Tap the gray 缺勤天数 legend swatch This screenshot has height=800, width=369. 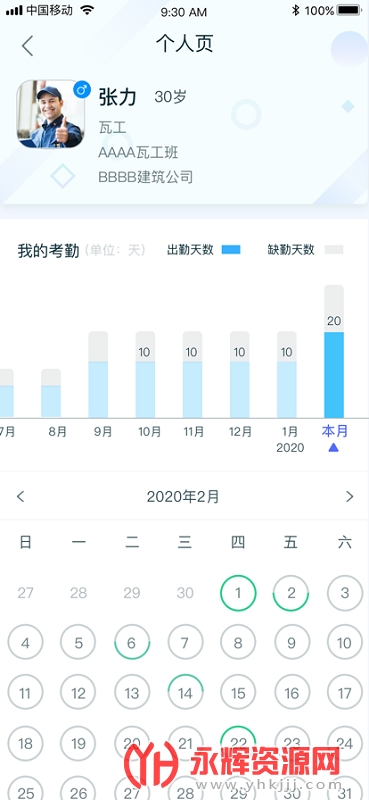[334, 250]
